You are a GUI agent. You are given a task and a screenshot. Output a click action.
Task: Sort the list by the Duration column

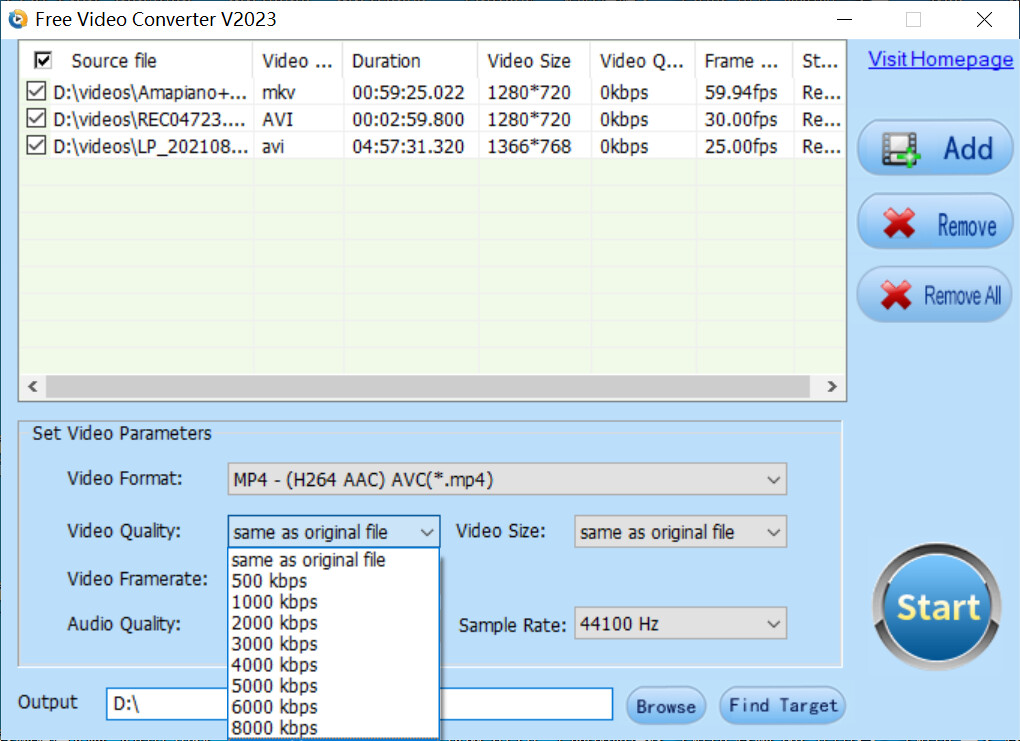tap(387, 60)
